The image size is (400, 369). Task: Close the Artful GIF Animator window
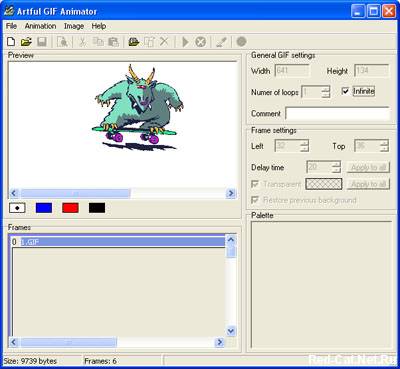point(389,11)
